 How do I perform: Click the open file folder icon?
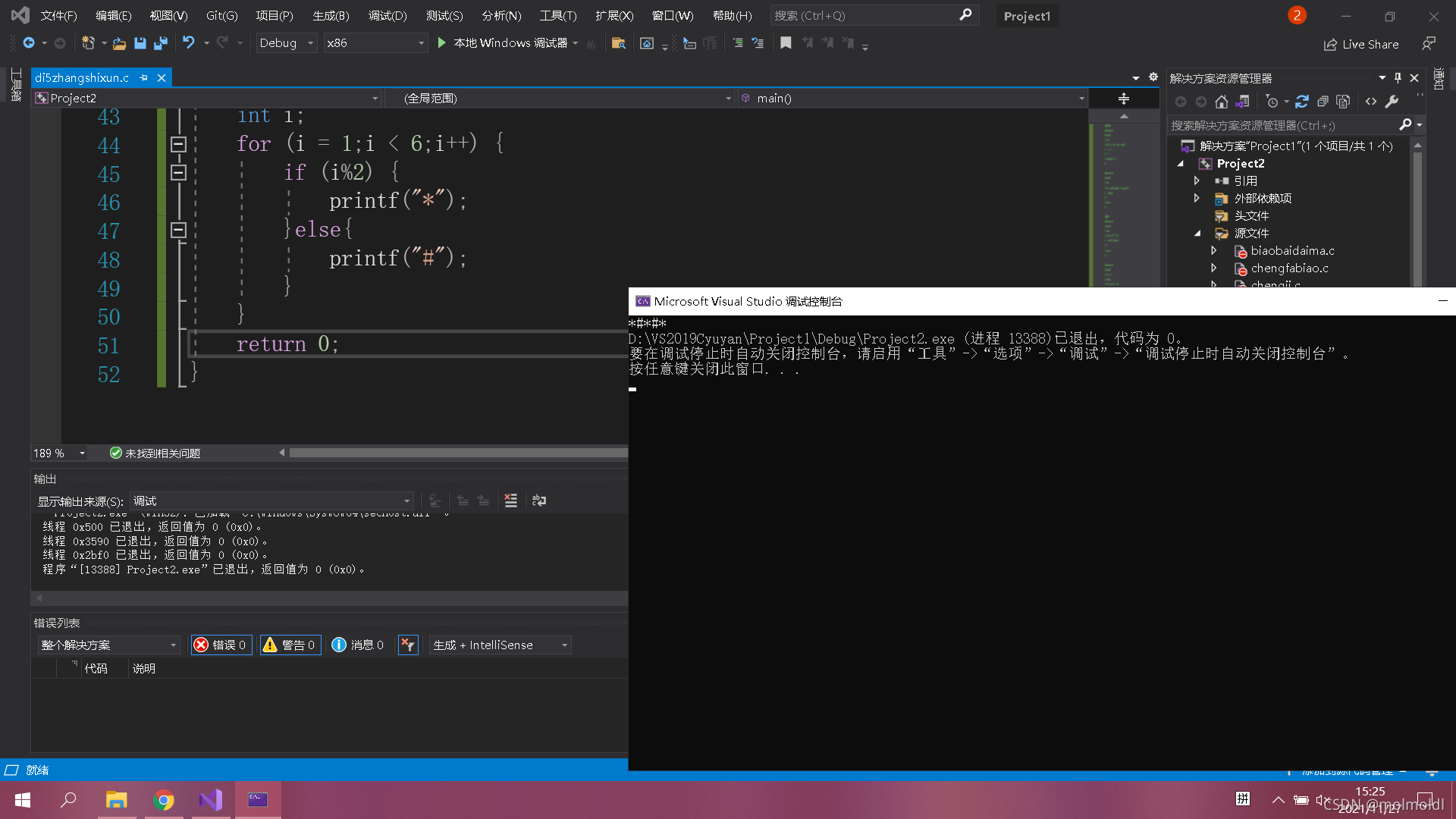pyautogui.click(x=119, y=43)
